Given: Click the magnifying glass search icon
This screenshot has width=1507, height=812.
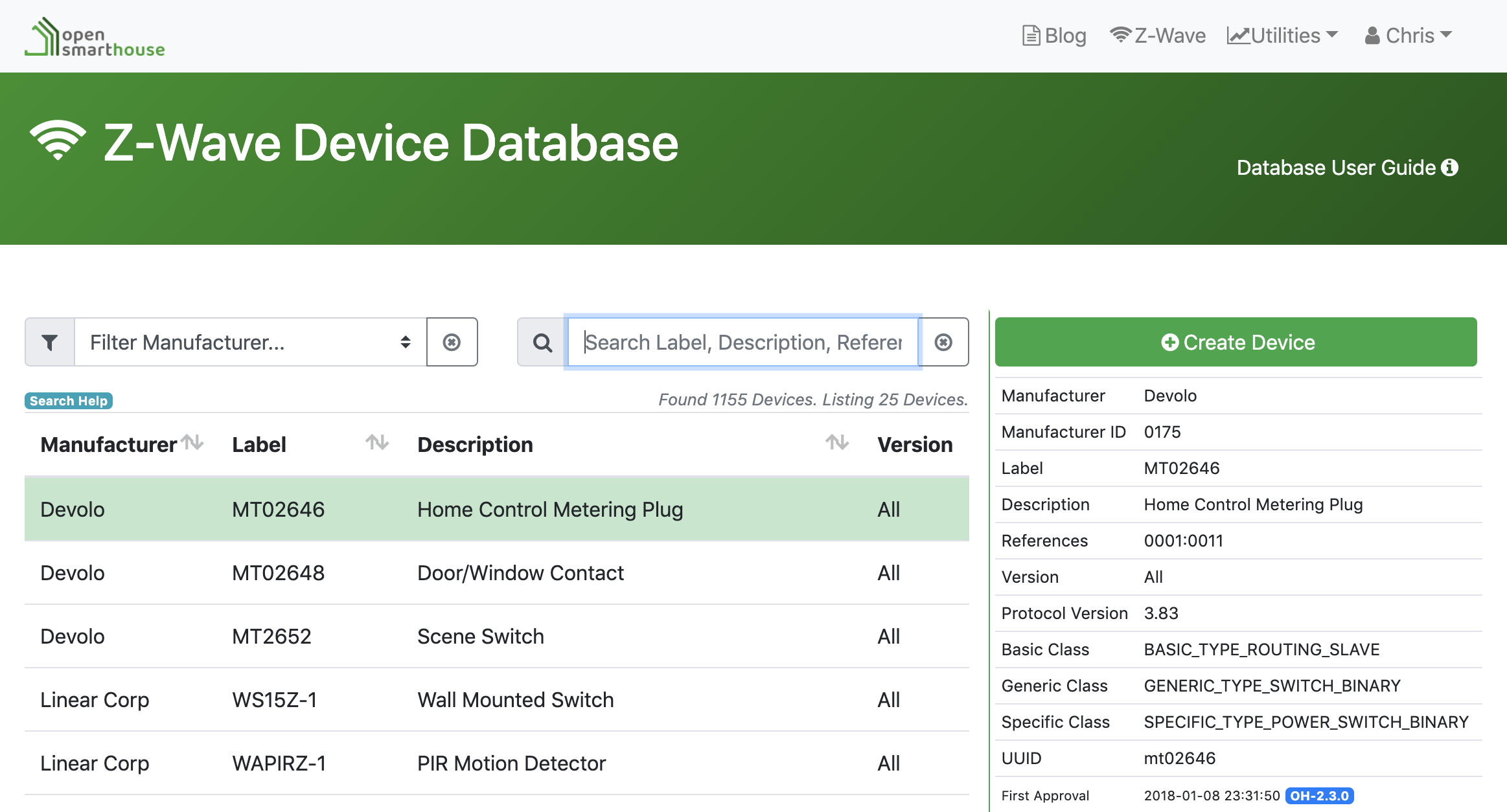Looking at the screenshot, I should 542,342.
